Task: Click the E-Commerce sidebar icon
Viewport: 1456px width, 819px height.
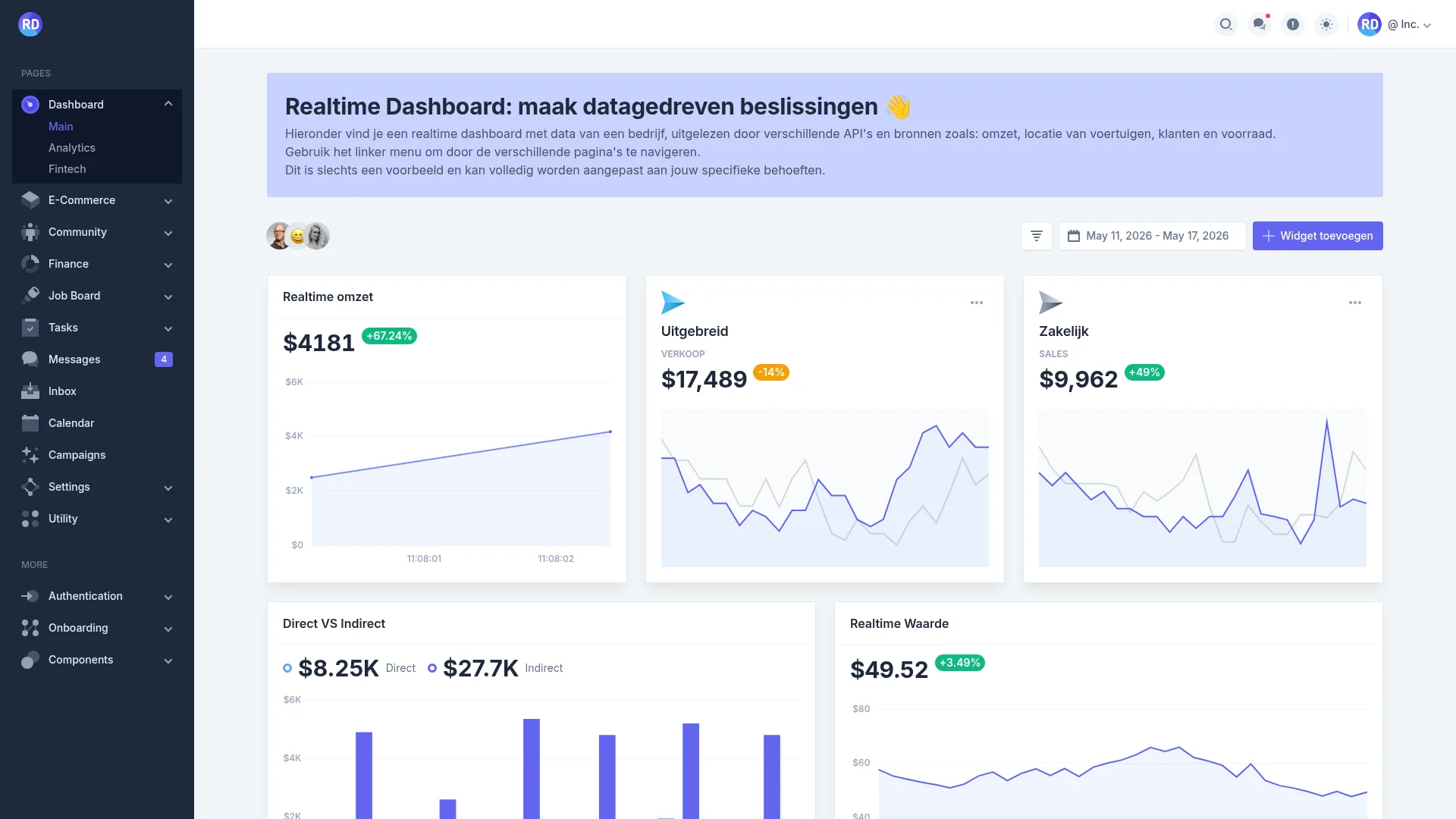Action: [x=30, y=200]
